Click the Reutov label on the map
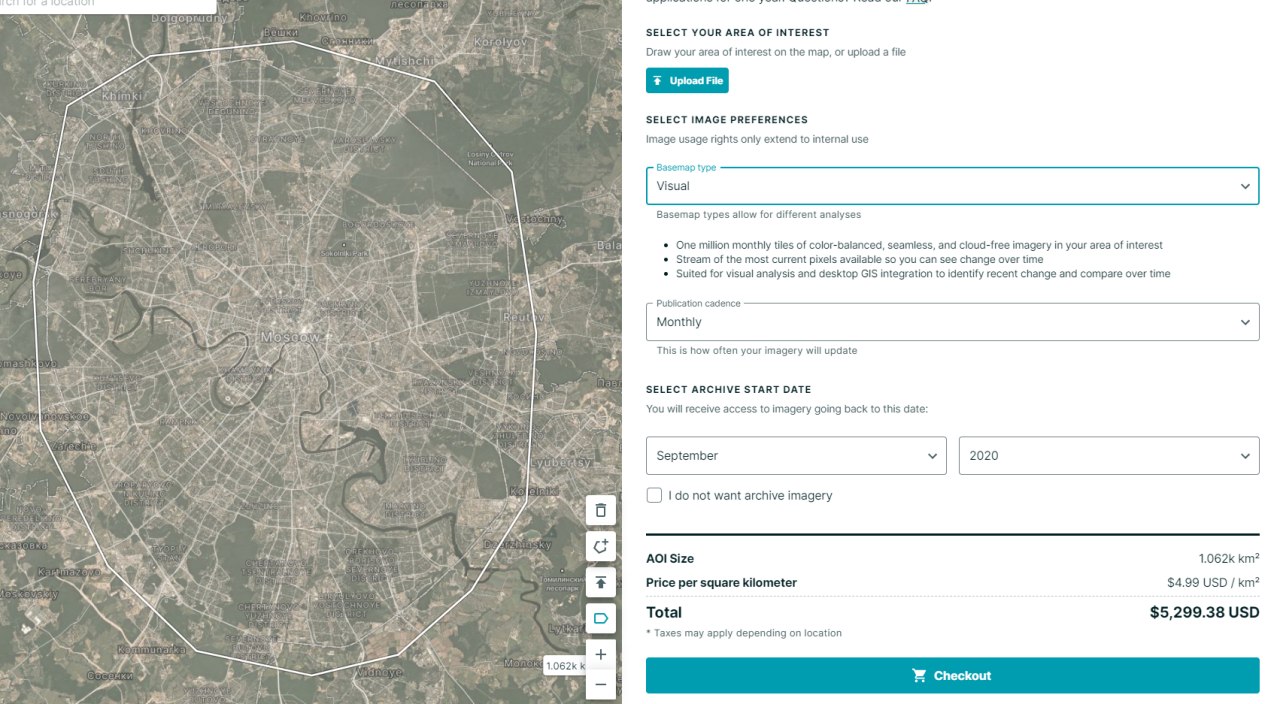This screenshot has width=1280, height=704. click(x=524, y=317)
